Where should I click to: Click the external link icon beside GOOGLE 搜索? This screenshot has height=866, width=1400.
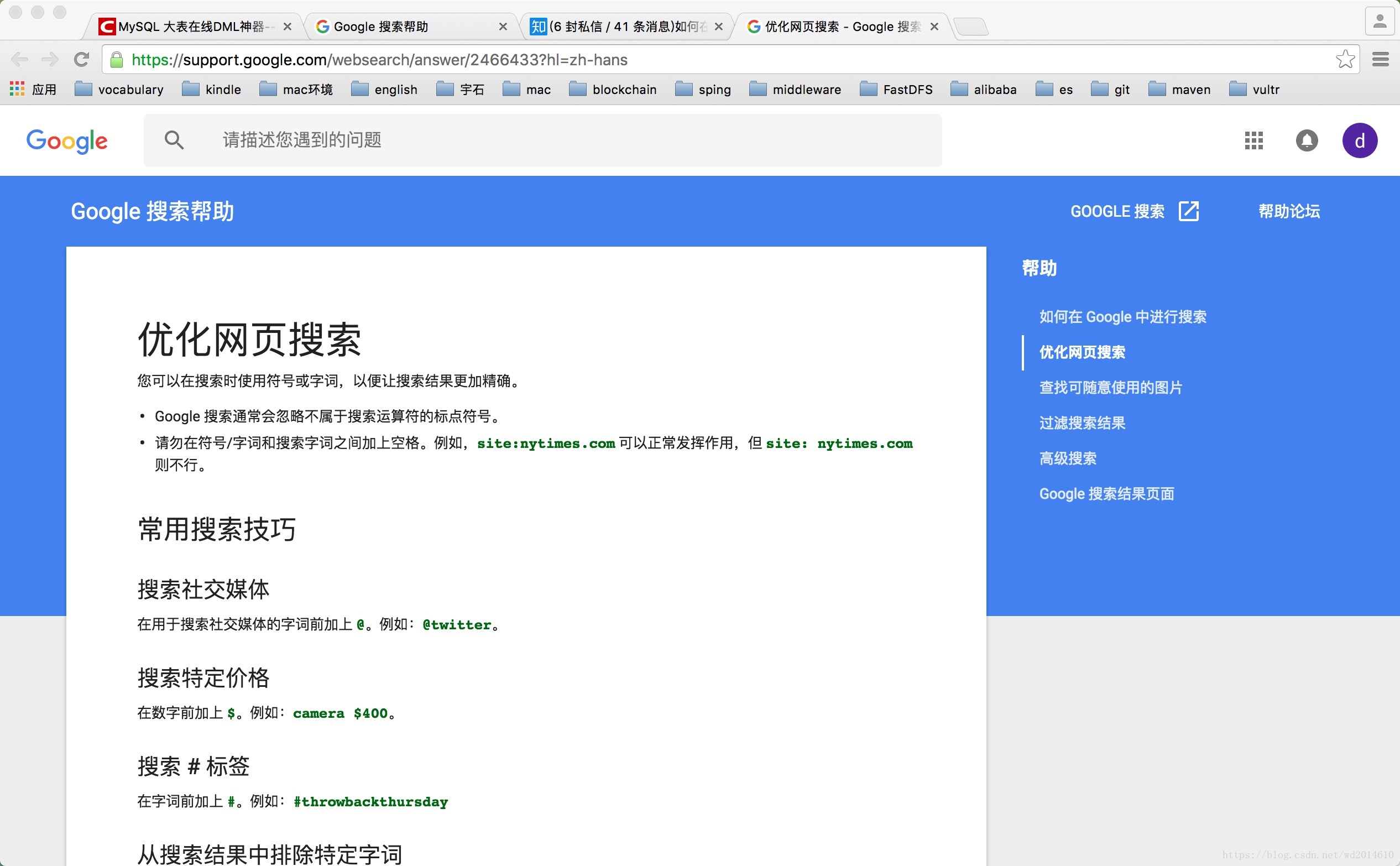pos(1189,211)
